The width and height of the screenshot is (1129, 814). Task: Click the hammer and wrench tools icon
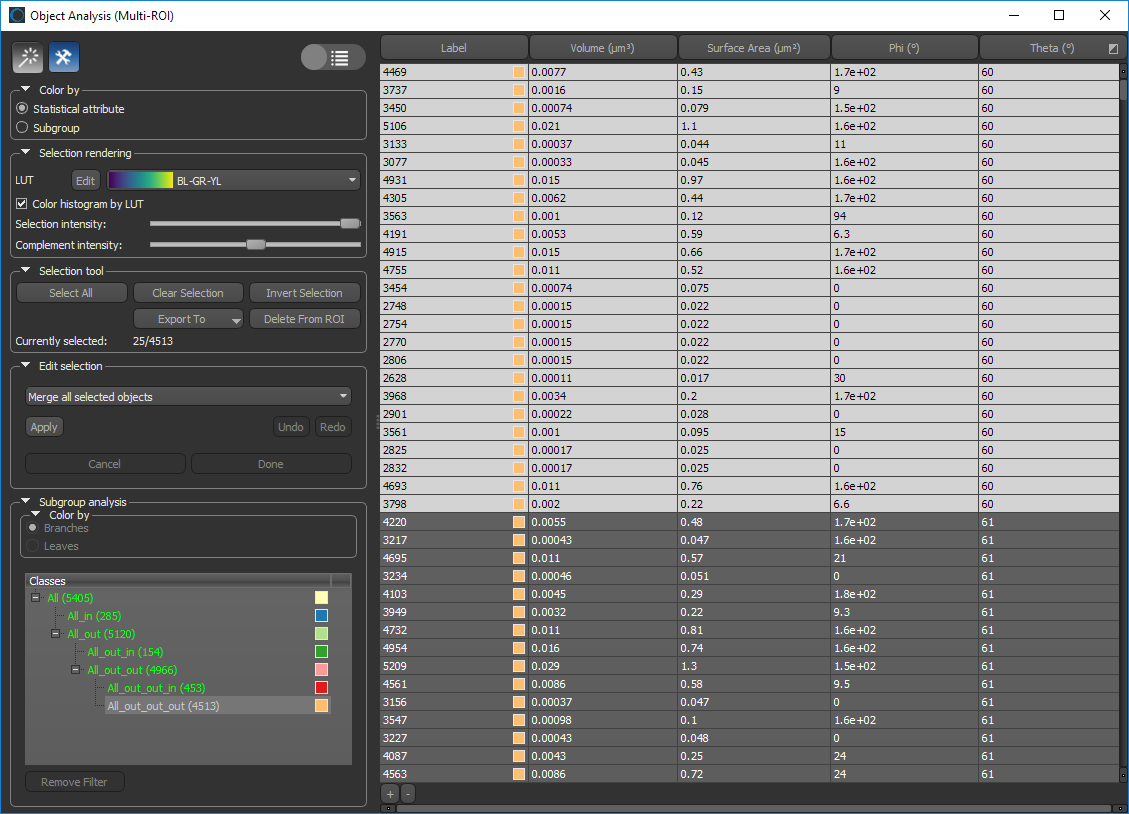(x=64, y=58)
